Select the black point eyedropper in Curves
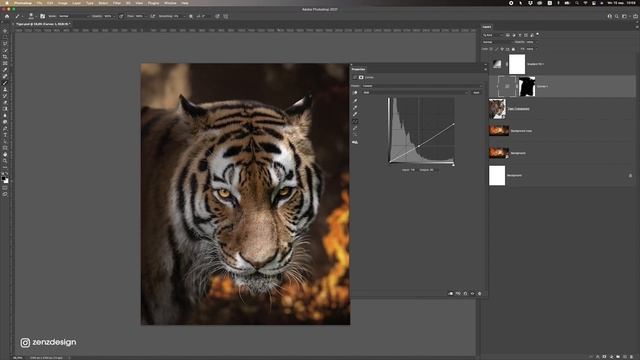Screen dimensions: 640x360 point(355,100)
